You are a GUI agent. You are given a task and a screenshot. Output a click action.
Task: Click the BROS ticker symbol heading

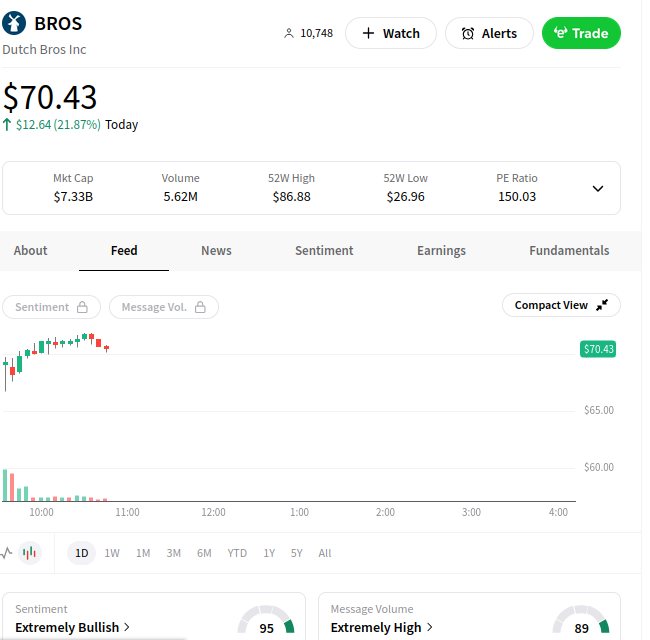pyautogui.click(x=58, y=24)
